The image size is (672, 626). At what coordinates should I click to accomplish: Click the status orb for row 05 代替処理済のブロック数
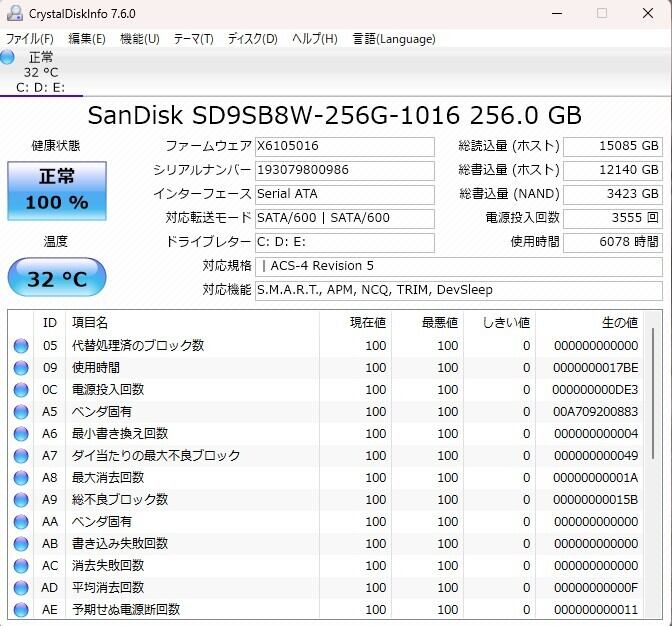(x=21, y=346)
